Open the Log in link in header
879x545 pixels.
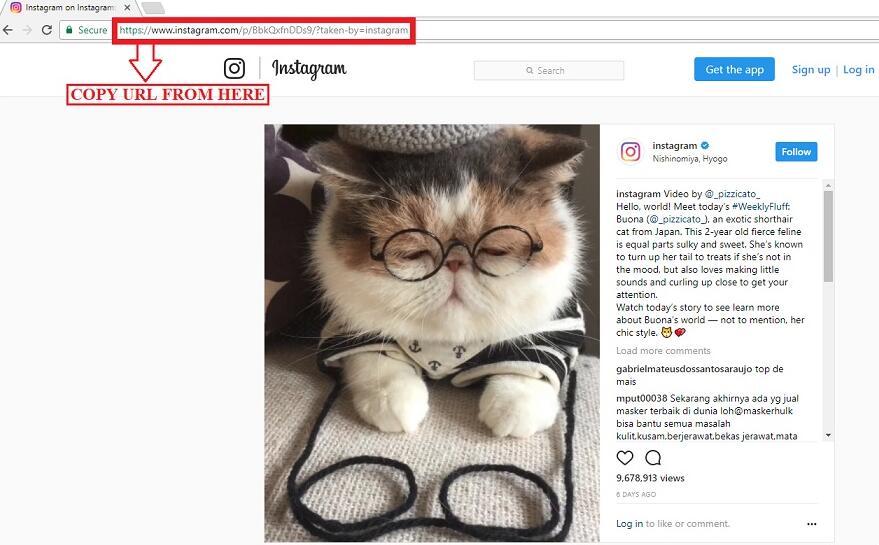tap(858, 70)
